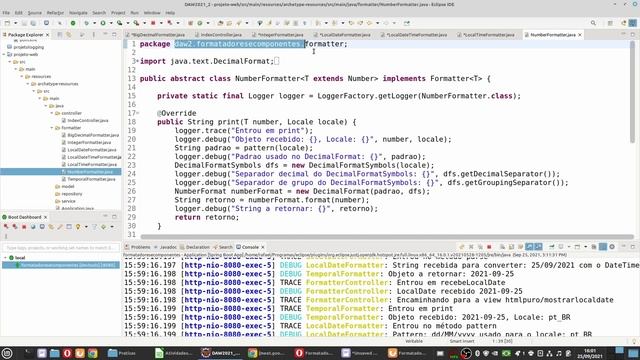Click the Debug toolbar icon
Viewport: 640px width, 360px height.
[86, 23]
